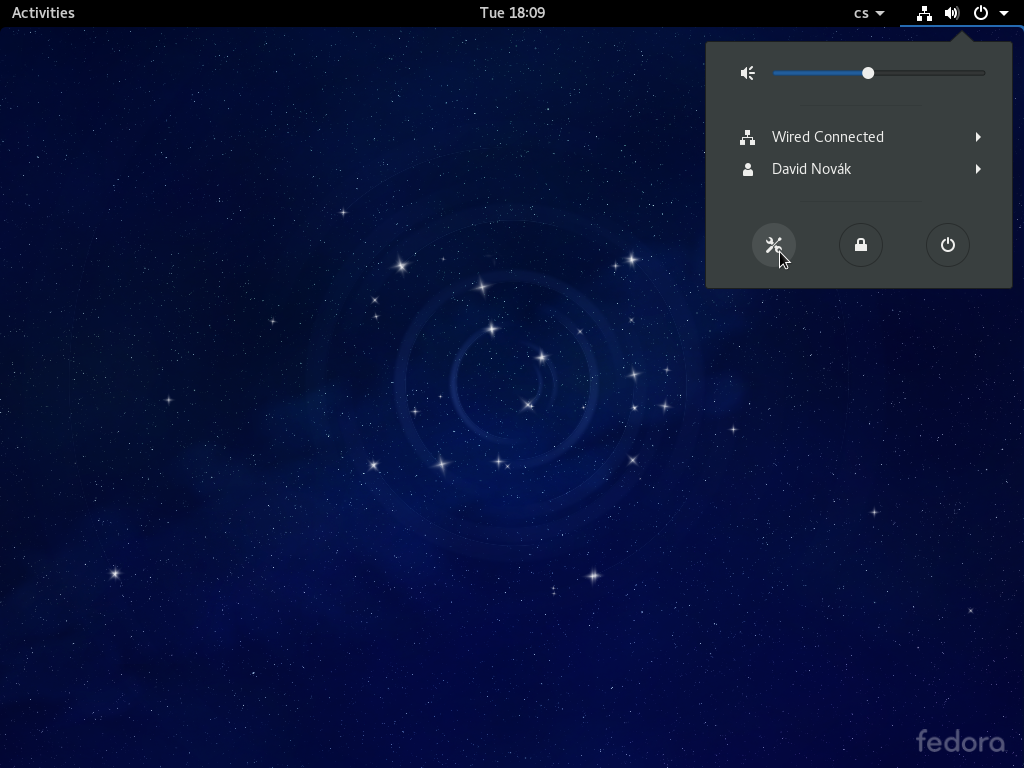Collapse the system menu via top bar arrow
This screenshot has height=768, width=1024.
click(x=1004, y=13)
